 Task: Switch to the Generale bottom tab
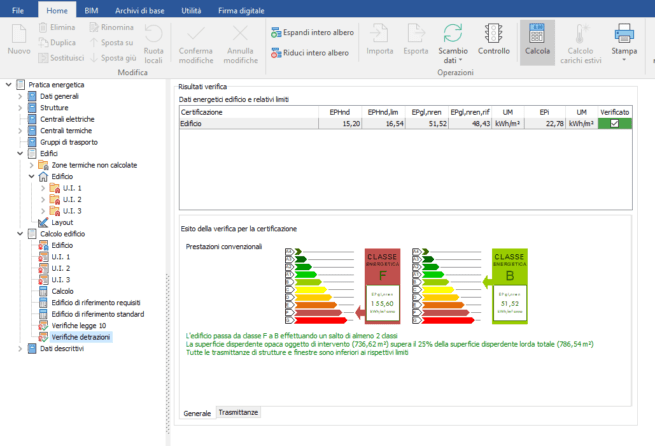coord(197,413)
